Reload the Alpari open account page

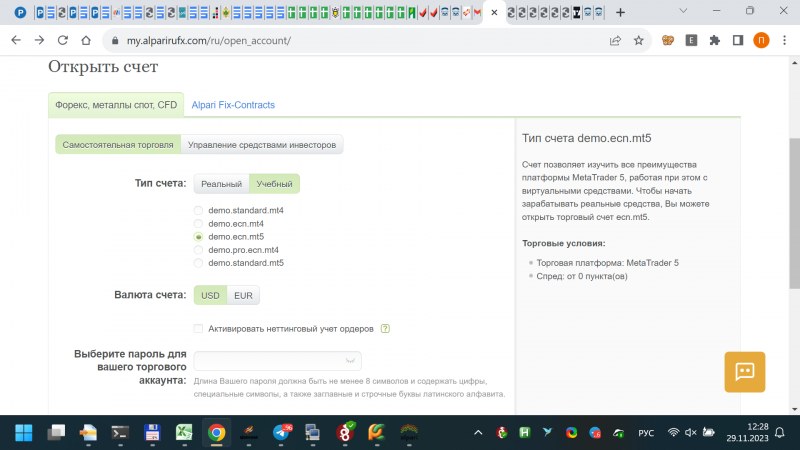63,40
